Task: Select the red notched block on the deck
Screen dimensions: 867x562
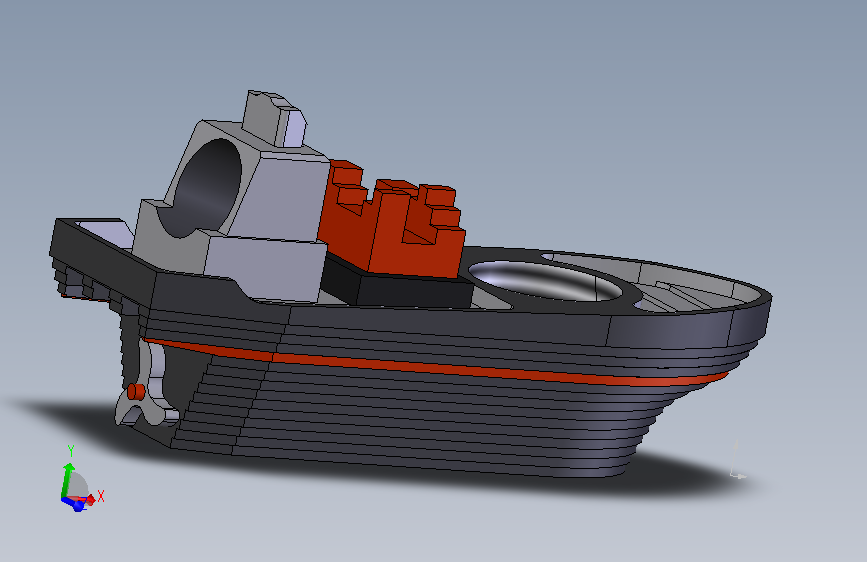Action: coord(391,221)
